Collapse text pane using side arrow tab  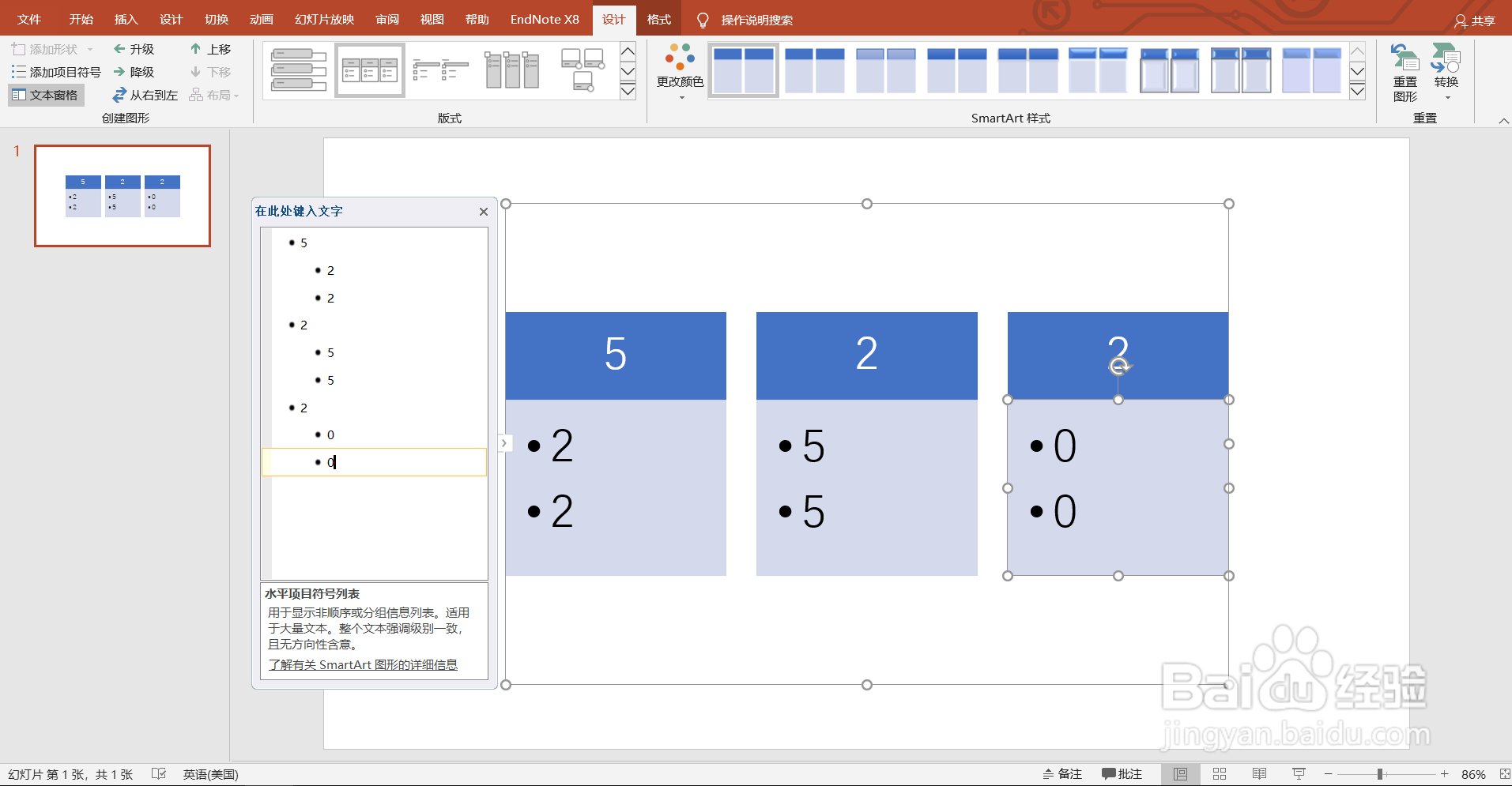[x=504, y=443]
